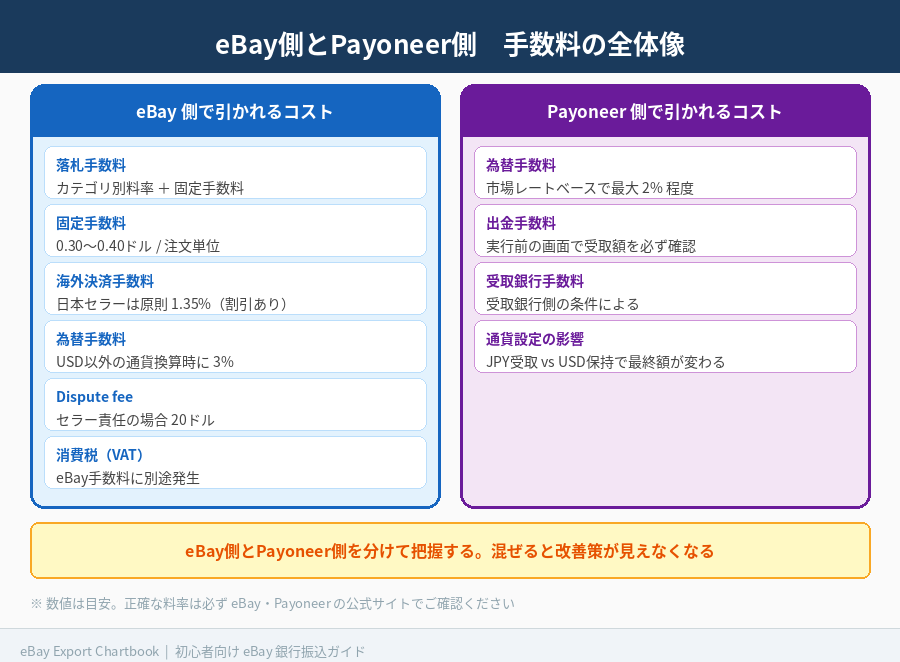Select the 消費税（VAT）card

coord(235,463)
